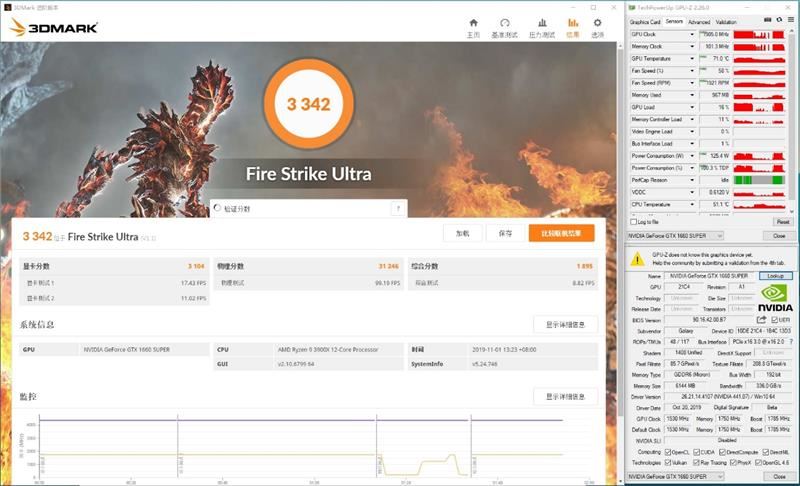Image resolution: width=800 pixels, height=486 pixels.
Task: Open GPU selector dropdown below Technologies row
Action: 676,476
